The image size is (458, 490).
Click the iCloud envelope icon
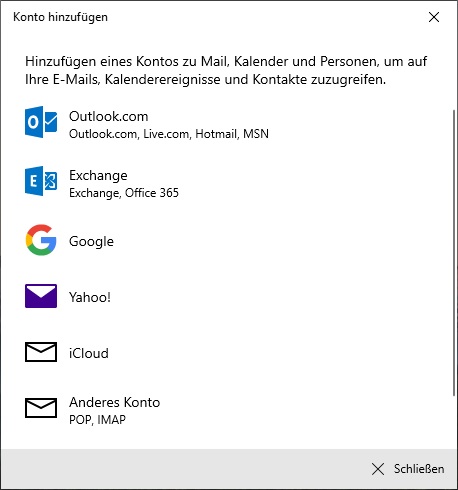click(x=41, y=352)
